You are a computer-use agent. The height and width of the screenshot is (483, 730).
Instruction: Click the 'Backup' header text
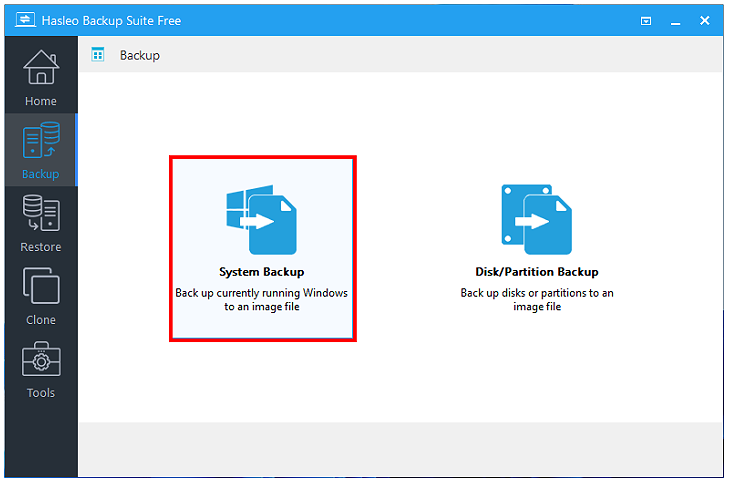[140, 55]
